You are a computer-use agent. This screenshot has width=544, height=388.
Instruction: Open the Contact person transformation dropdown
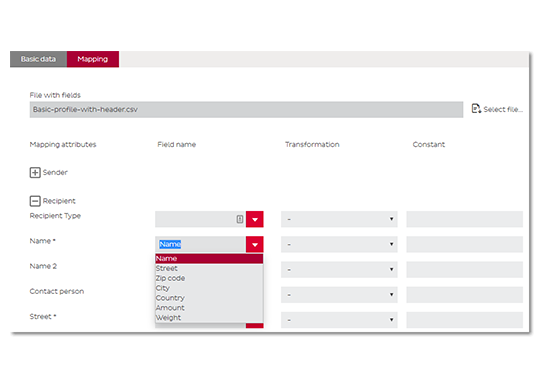(339, 295)
